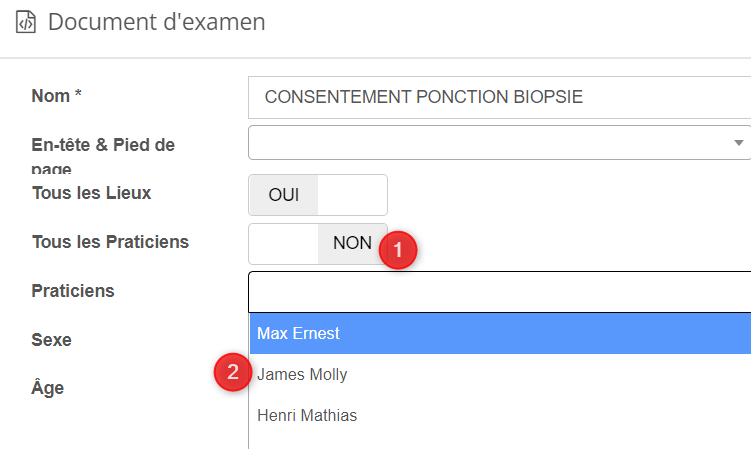Toggle the Tous les Praticiens switch

tap(317, 243)
